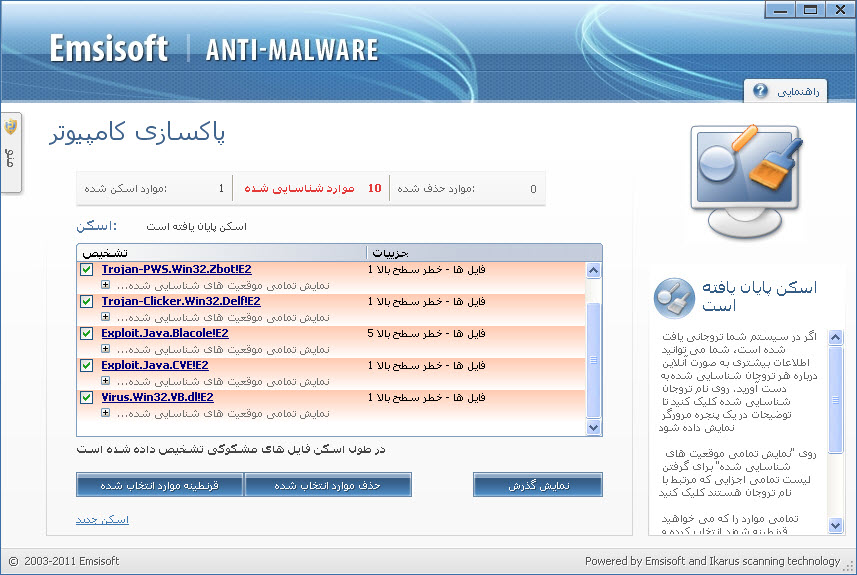The image size is (857, 575).
Task: Click the جزییات column header
Action: [484, 253]
